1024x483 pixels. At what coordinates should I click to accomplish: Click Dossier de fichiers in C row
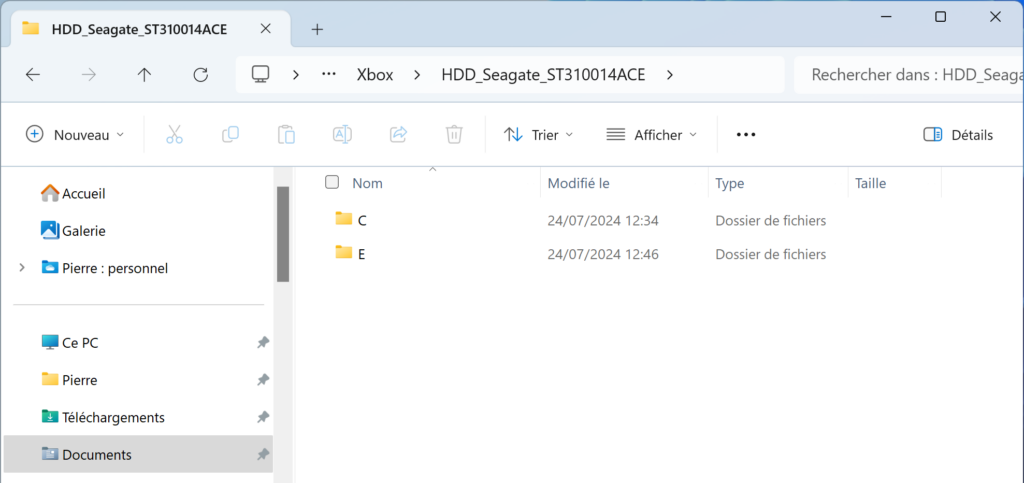click(x=771, y=221)
